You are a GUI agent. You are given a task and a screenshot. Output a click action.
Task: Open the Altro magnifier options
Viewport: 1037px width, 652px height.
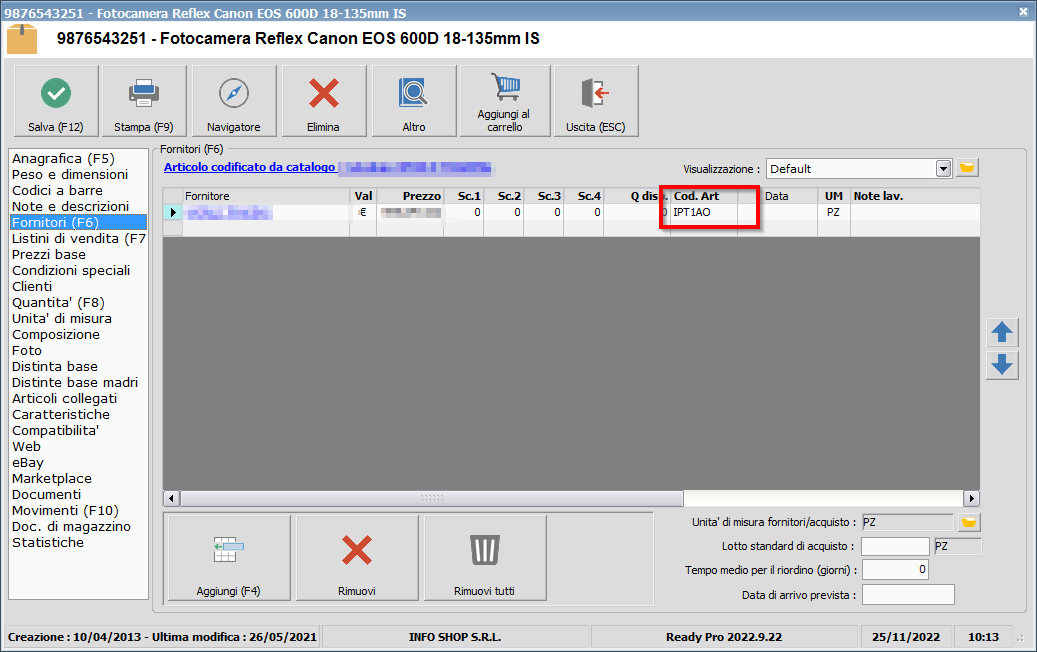pyautogui.click(x=414, y=101)
